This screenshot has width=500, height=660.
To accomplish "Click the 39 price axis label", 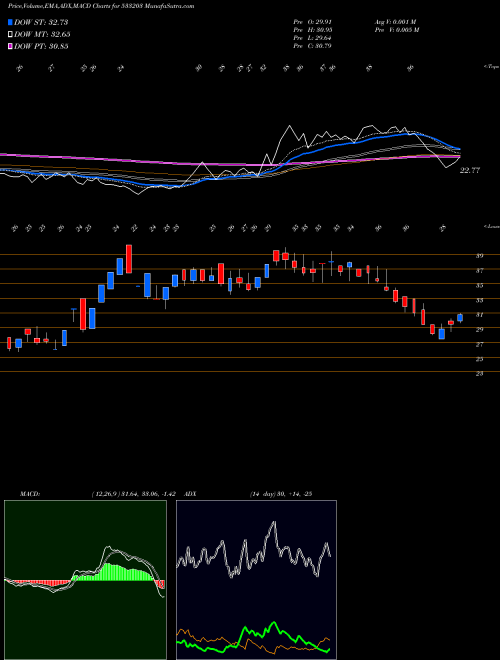I will (x=479, y=255).
